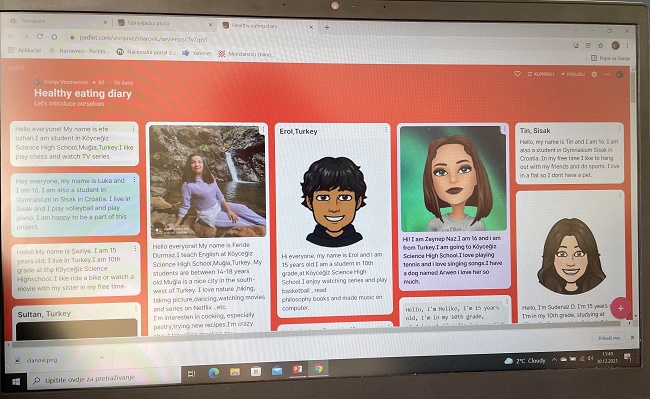Click the KLONIRAJ remake button

pos(541,74)
